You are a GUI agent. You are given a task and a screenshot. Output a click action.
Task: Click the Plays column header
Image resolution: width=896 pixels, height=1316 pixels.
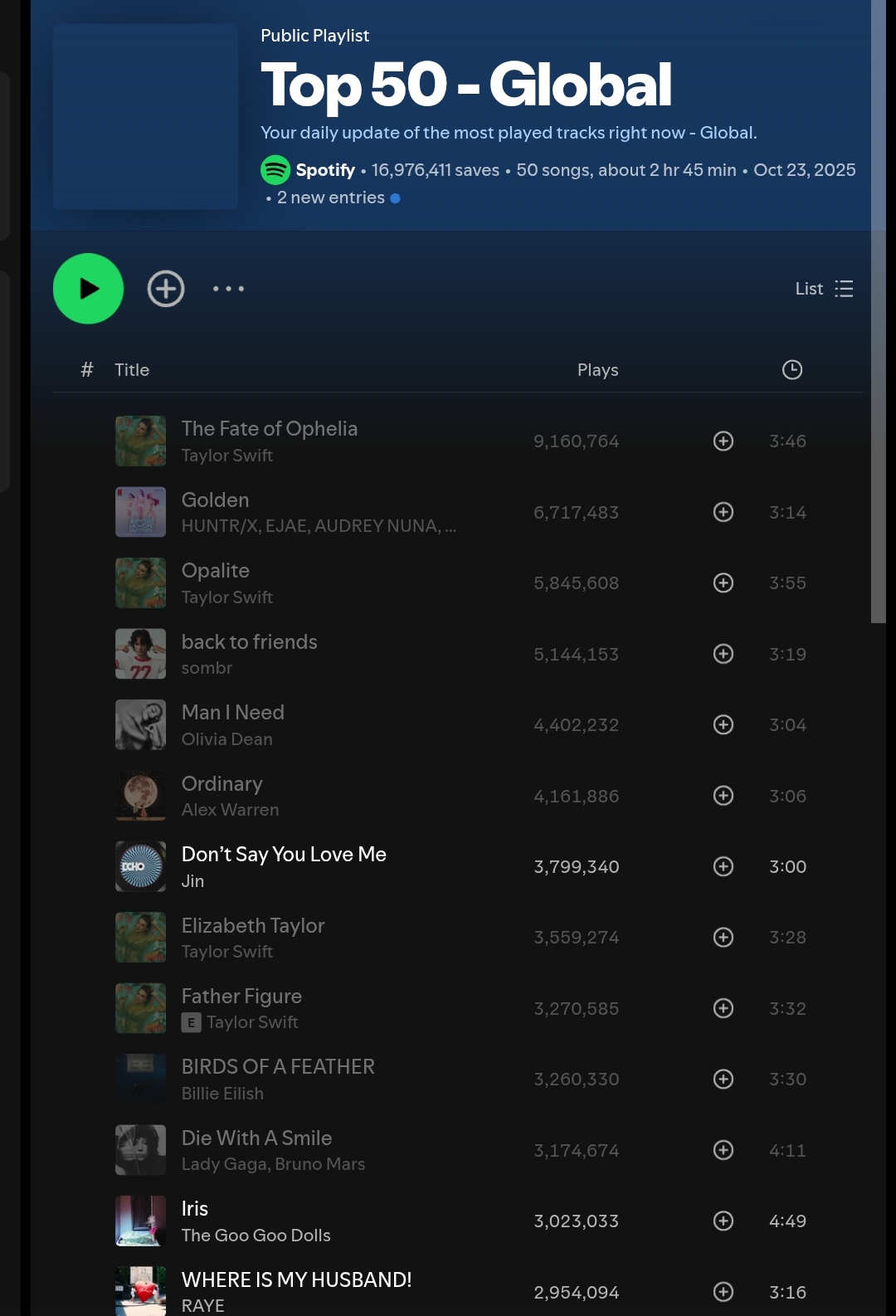tap(598, 370)
